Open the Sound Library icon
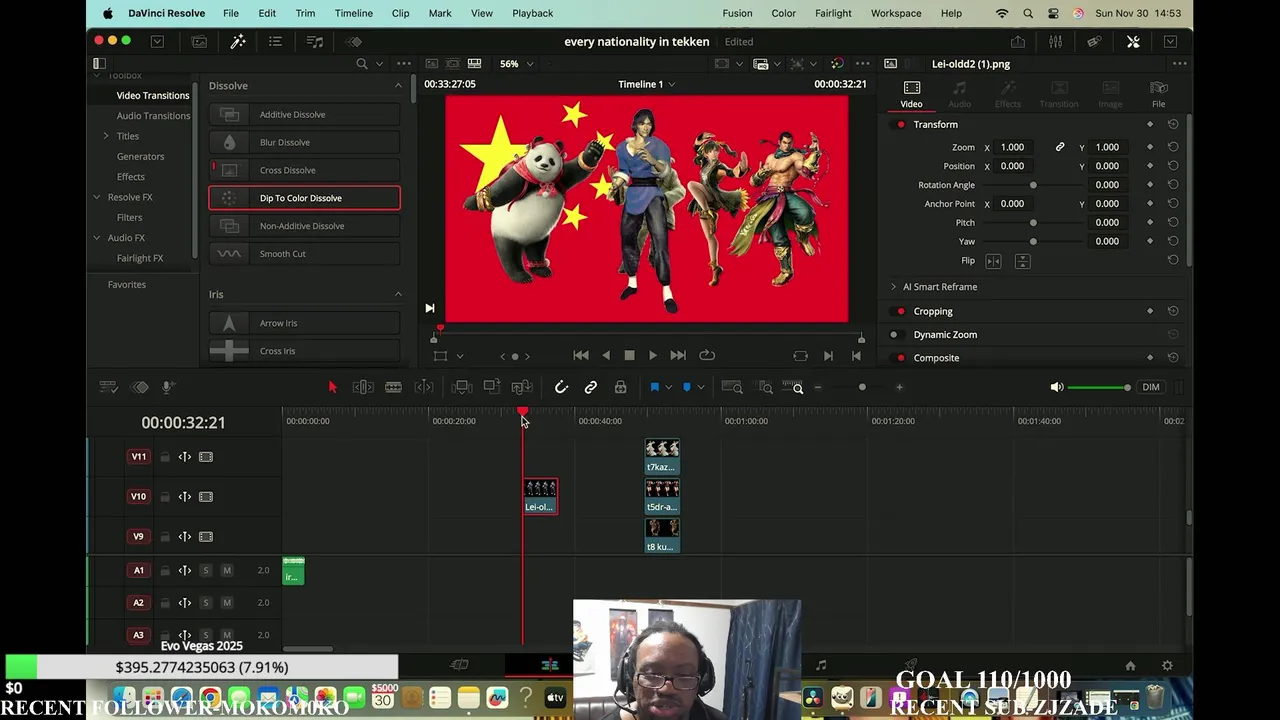 [x=314, y=41]
